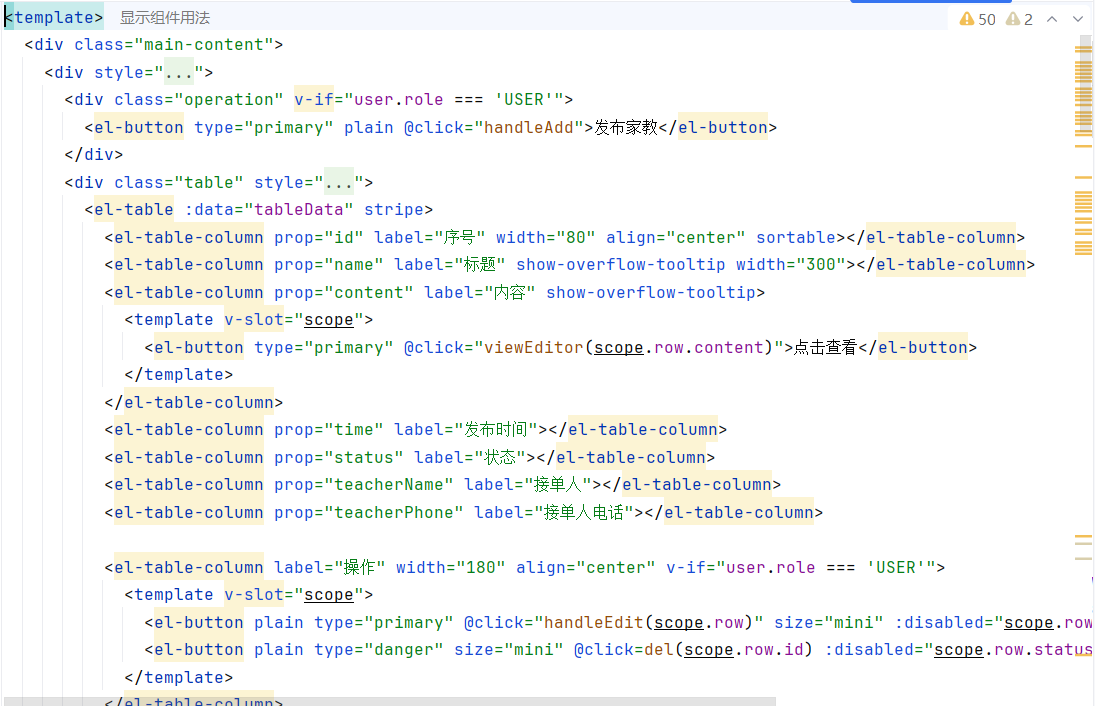This screenshot has width=1095, height=706.
Task: Click 'handleAdd' in the click handler
Action: pyautogui.click(x=529, y=128)
